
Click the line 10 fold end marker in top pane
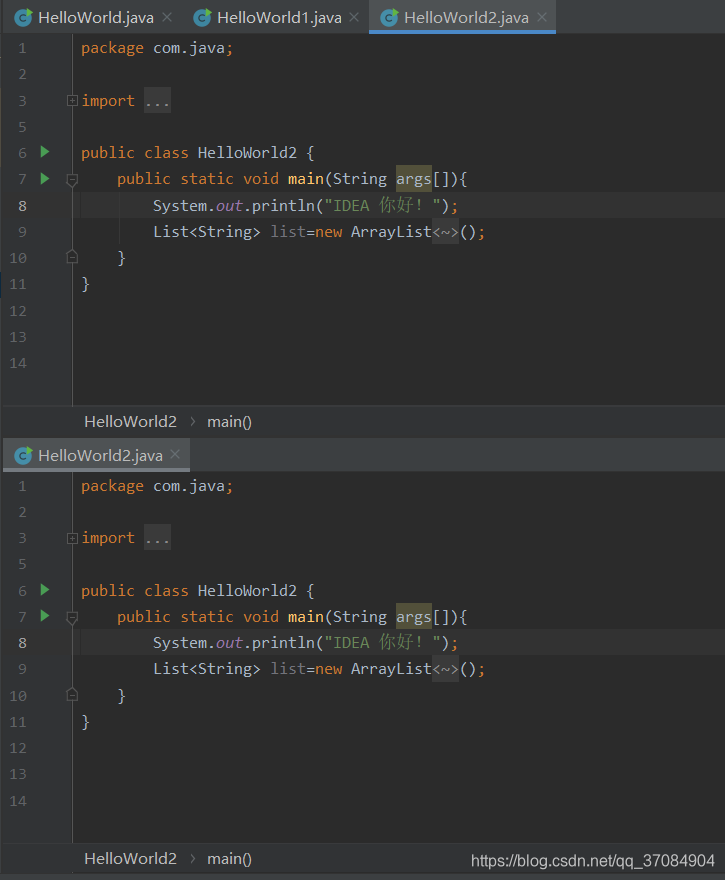pos(72,257)
